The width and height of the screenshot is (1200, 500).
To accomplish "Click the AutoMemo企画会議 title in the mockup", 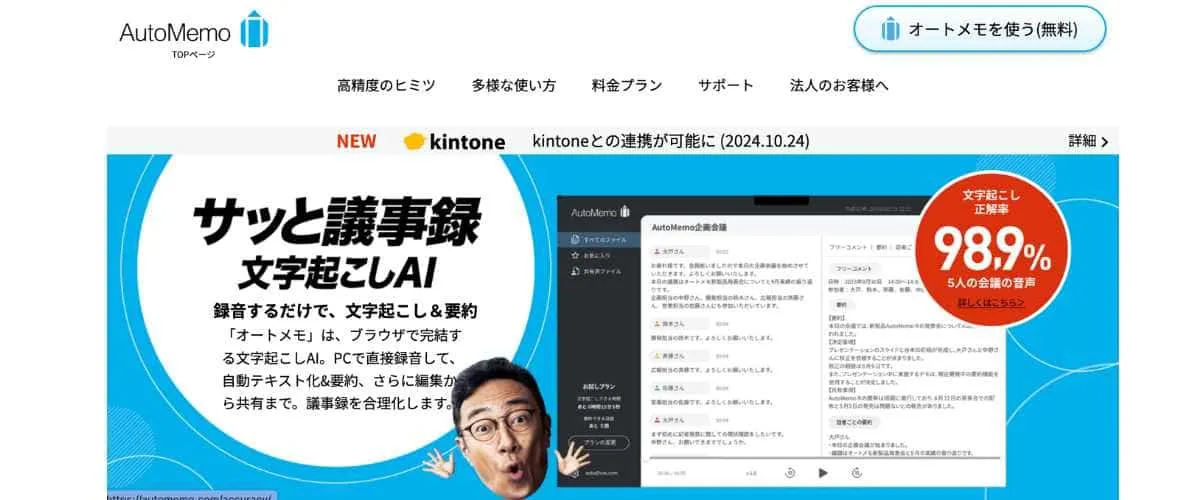I will point(688,226).
